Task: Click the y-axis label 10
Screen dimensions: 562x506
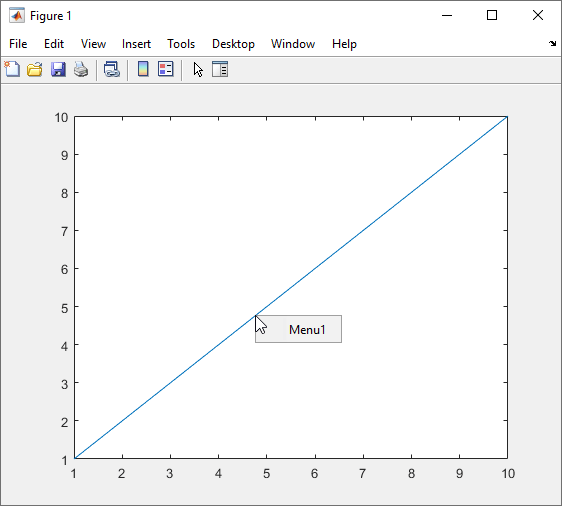Action: coord(61,118)
